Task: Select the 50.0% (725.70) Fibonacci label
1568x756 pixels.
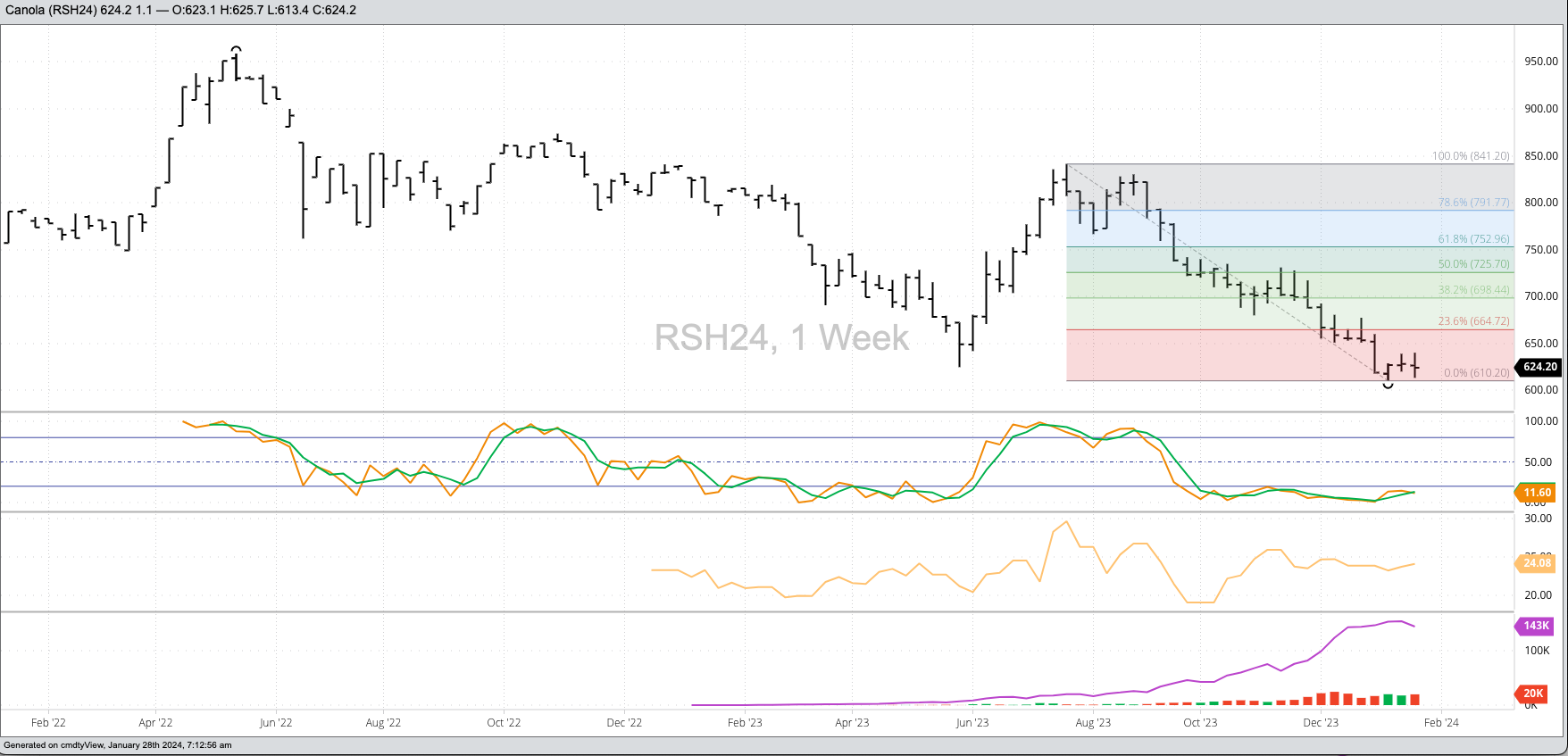Action: click(x=1473, y=264)
